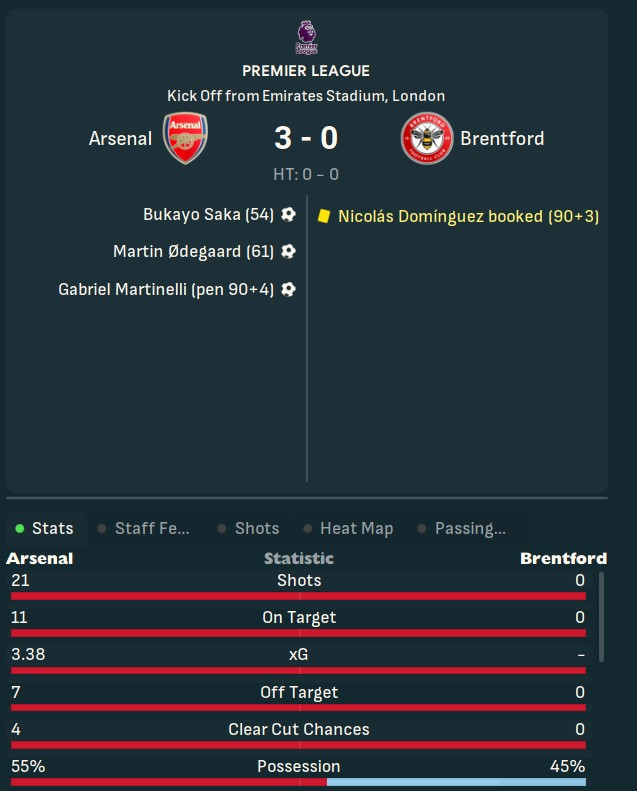This screenshot has height=791, width=637.
Task: Click the Brentford team name link
Action: pyautogui.click(x=502, y=138)
